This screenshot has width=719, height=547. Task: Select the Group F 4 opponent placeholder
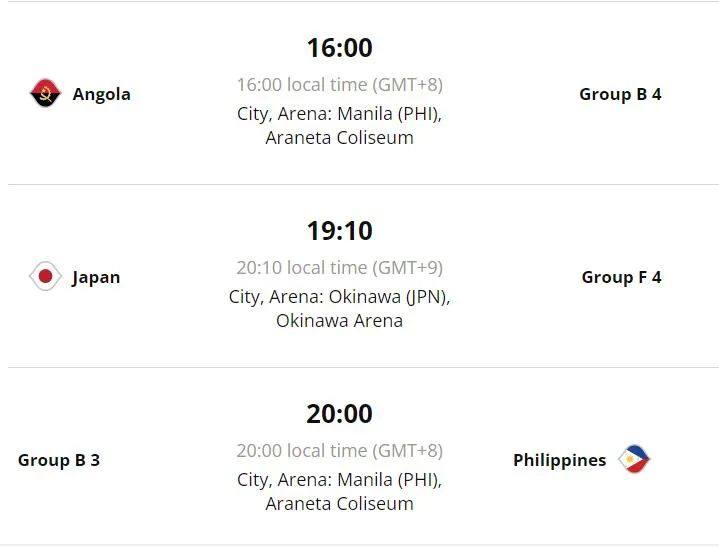pyautogui.click(x=621, y=277)
